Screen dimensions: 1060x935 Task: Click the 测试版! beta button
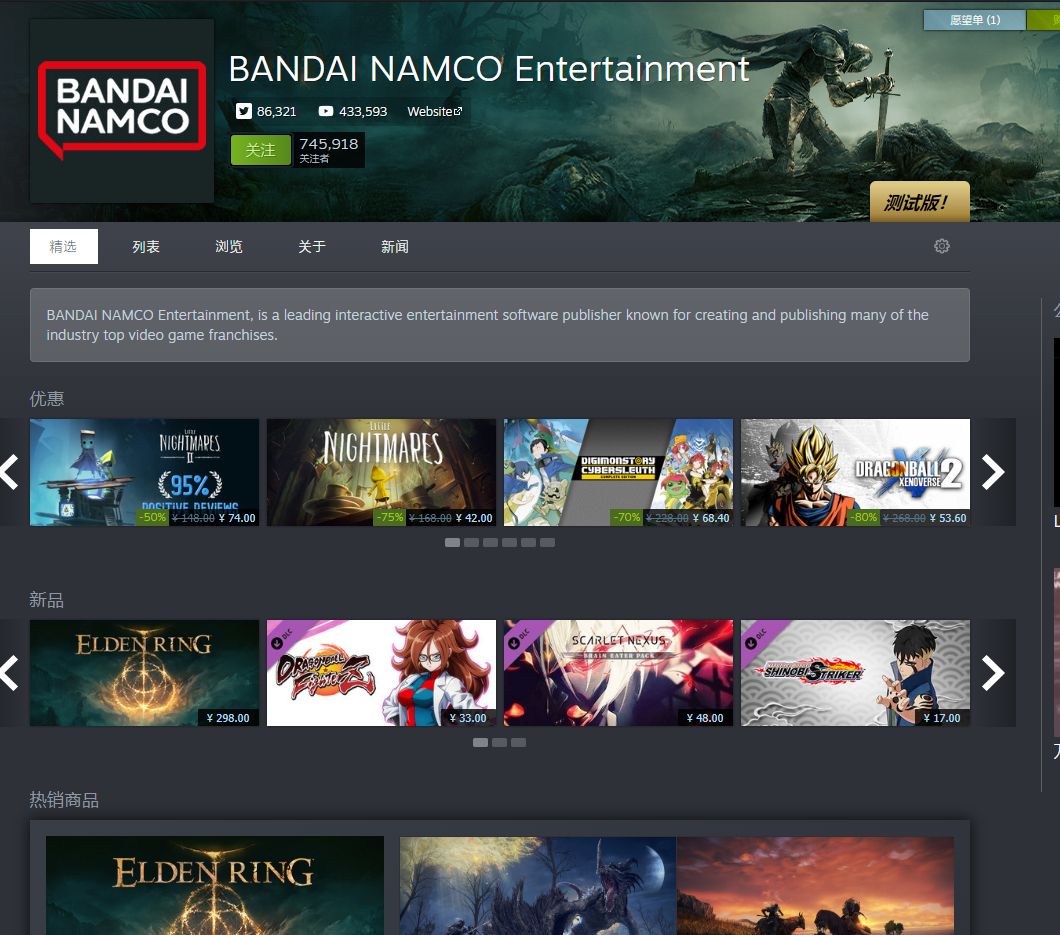(x=919, y=201)
